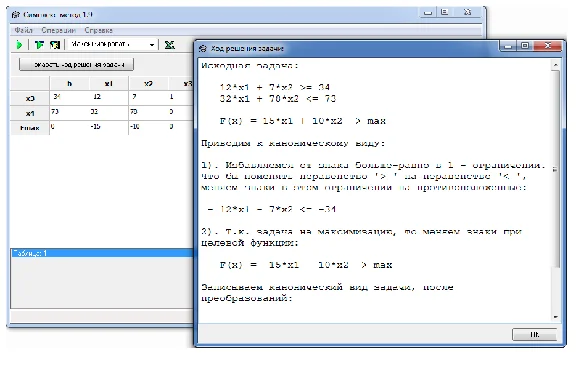Confirm with the OK button in the solution window

(x=534, y=335)
